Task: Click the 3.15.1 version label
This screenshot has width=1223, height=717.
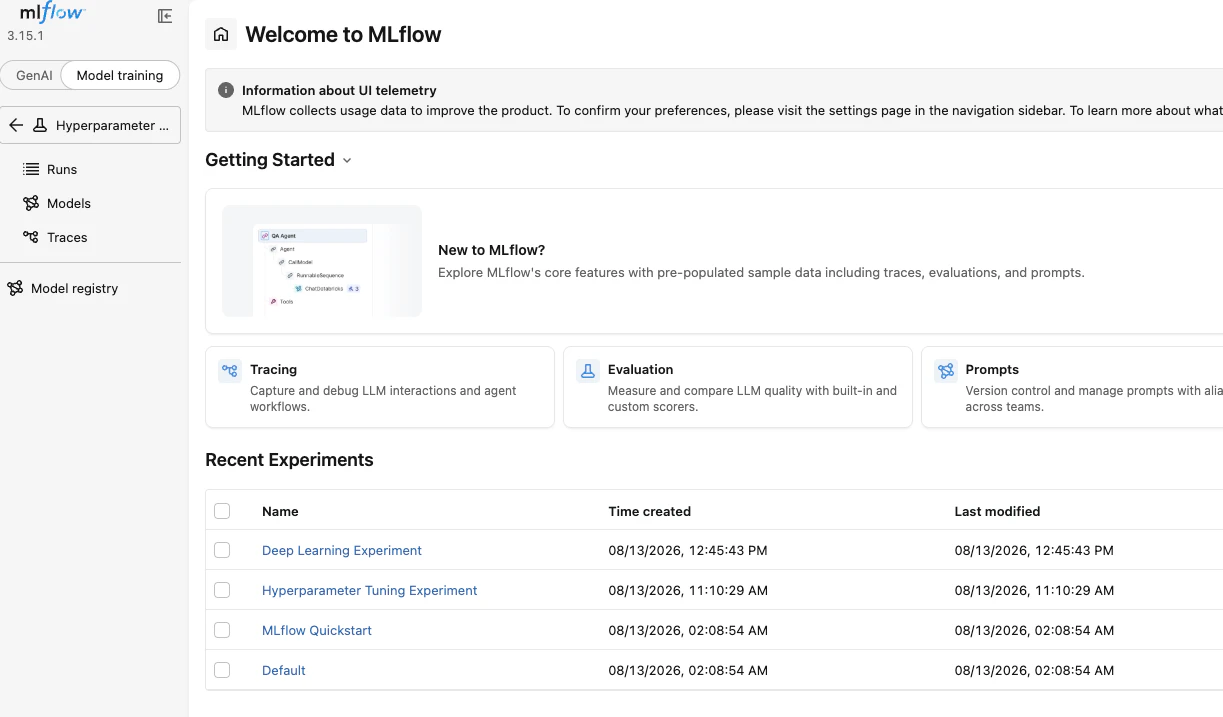Action: point(25,35)
